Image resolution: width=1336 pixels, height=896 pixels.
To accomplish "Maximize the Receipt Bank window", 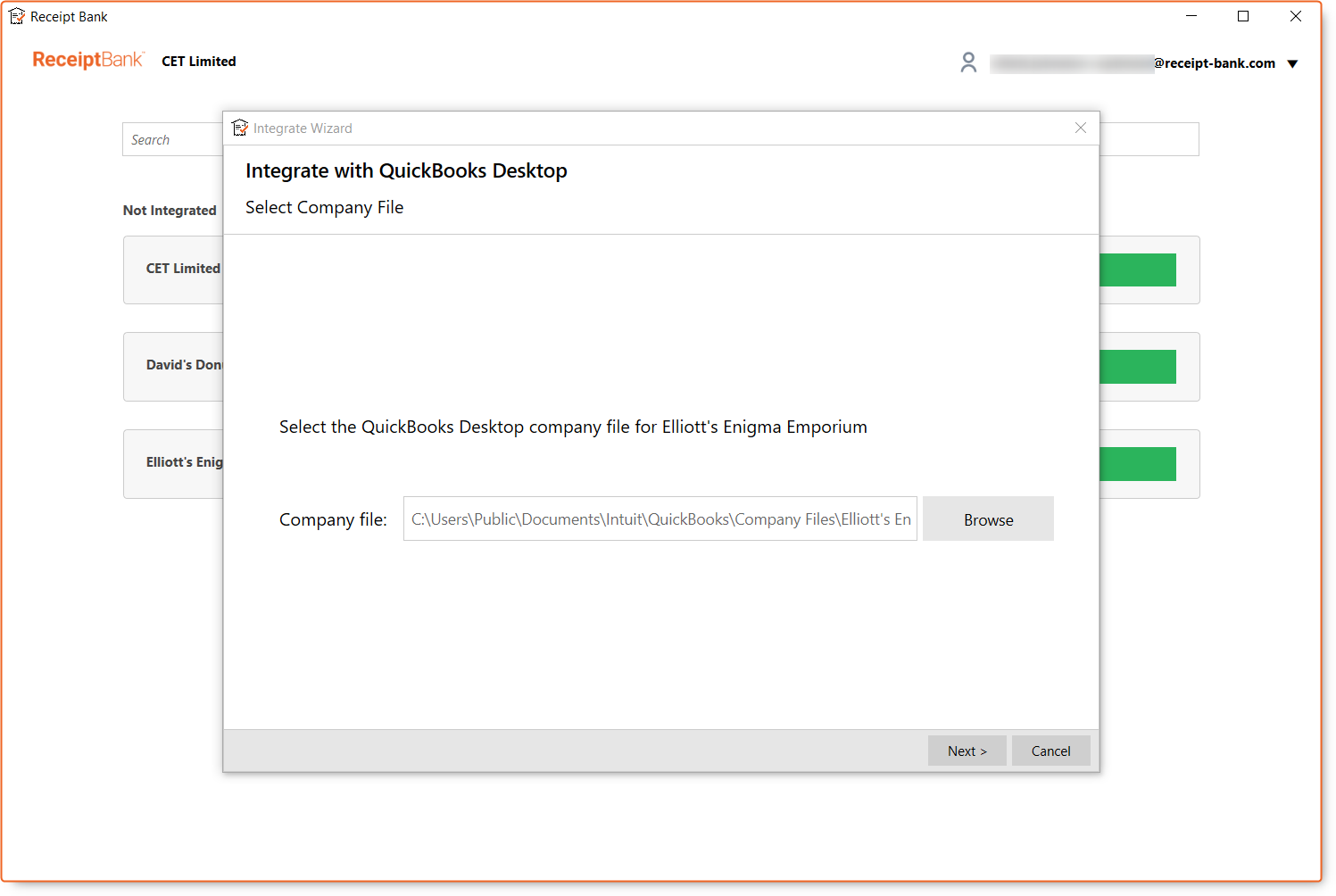I will pyautogui.click(x=1243, y=16).
